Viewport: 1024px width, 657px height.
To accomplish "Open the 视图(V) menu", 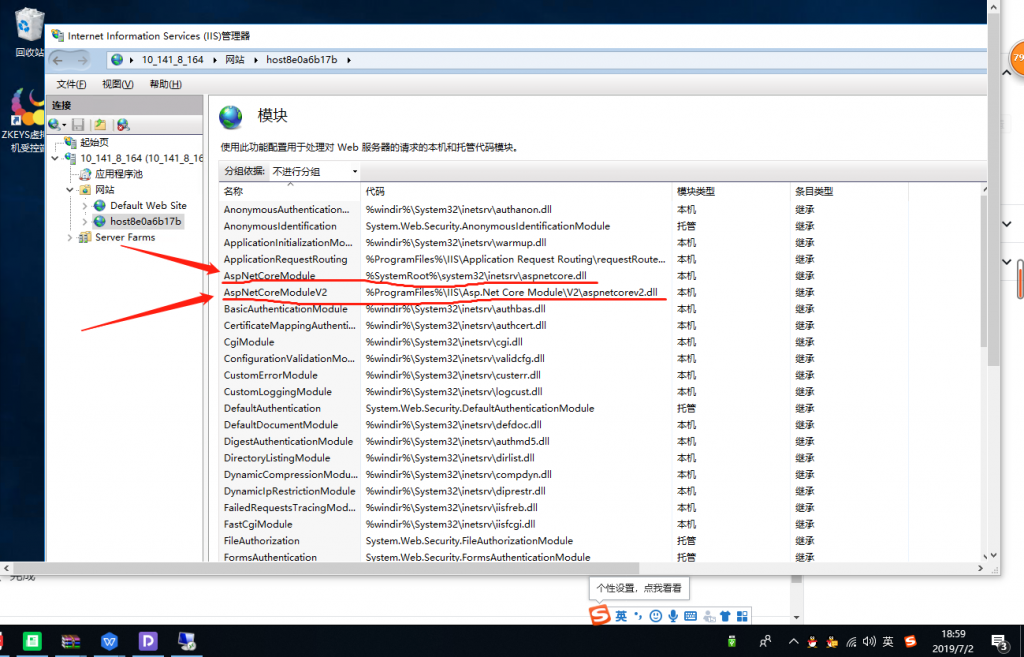I will 118,84.
